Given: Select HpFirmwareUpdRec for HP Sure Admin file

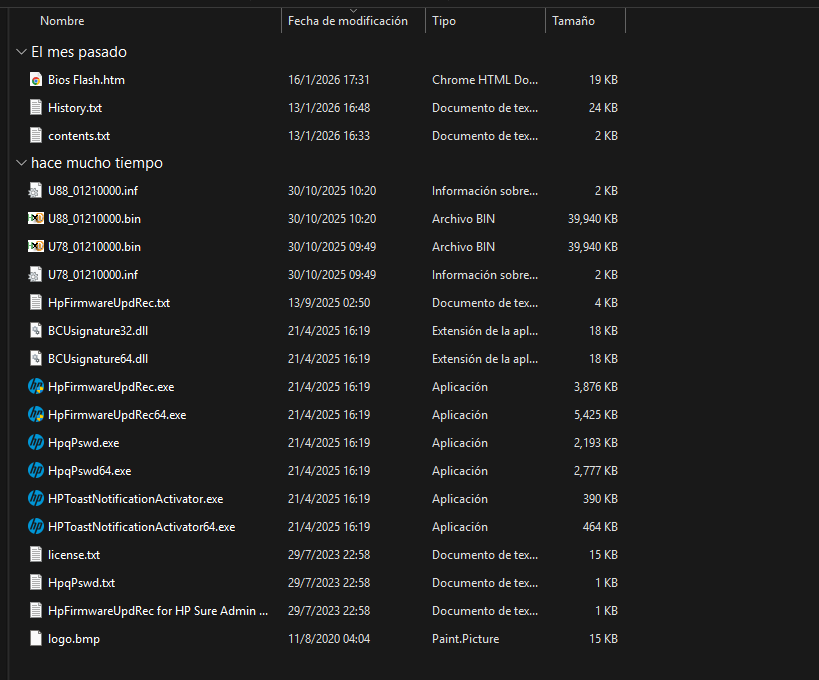Looking at the screenshot, I should (x=158, y=610).
